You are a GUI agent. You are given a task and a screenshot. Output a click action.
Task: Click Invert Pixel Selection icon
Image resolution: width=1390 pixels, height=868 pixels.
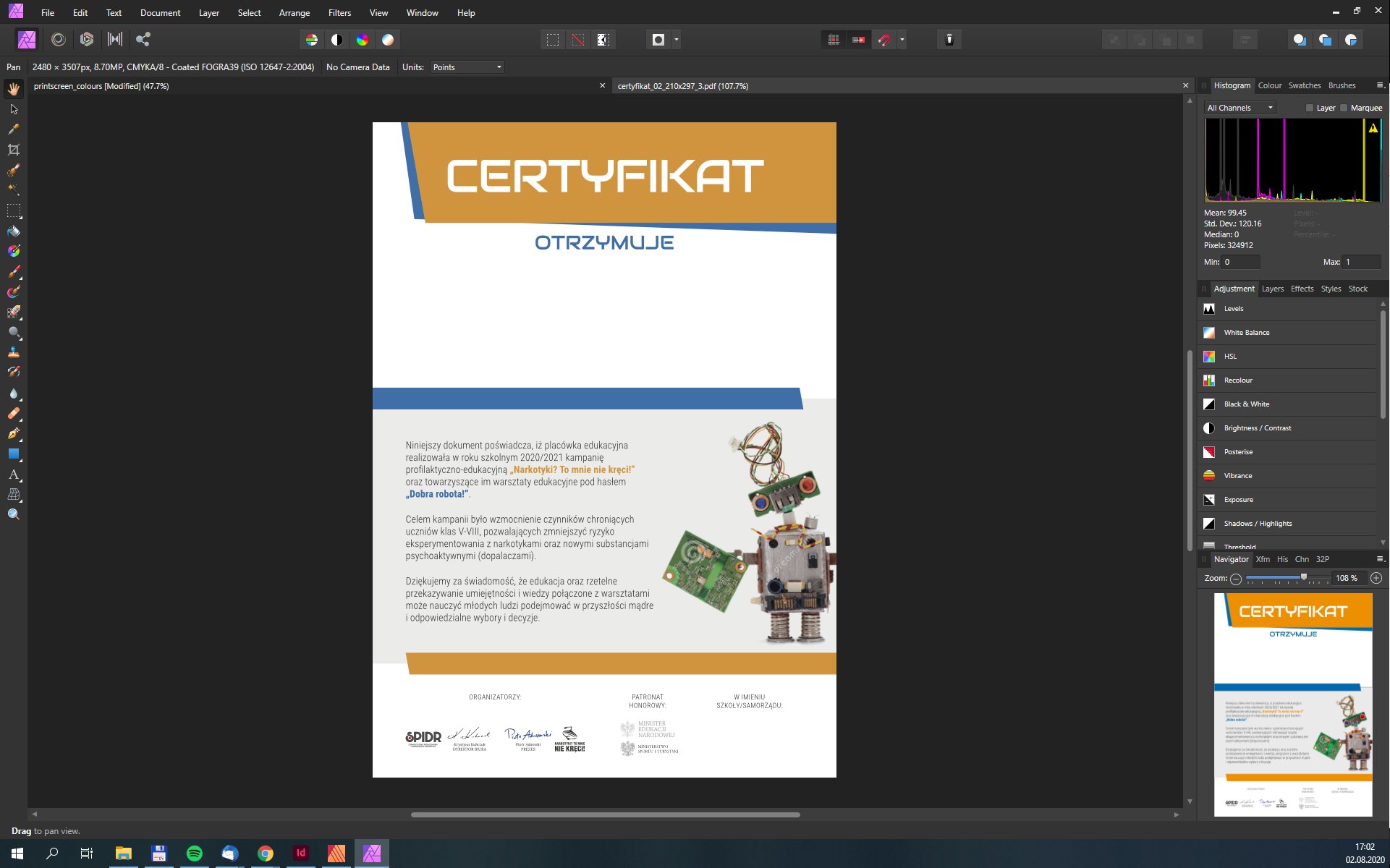[x=603, y=40]
